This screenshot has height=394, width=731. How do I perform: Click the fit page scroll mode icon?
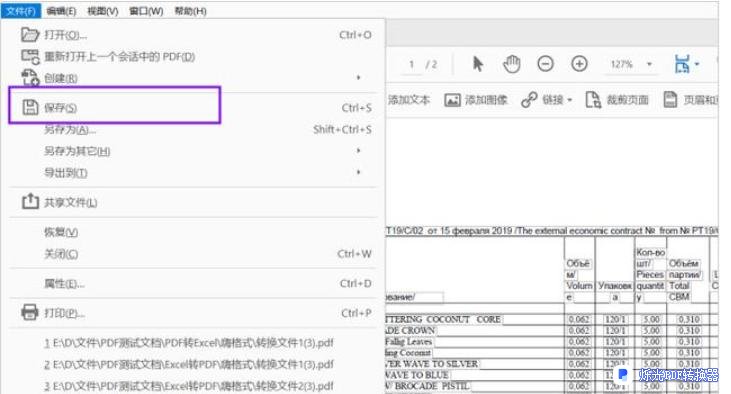click(682, 64)
